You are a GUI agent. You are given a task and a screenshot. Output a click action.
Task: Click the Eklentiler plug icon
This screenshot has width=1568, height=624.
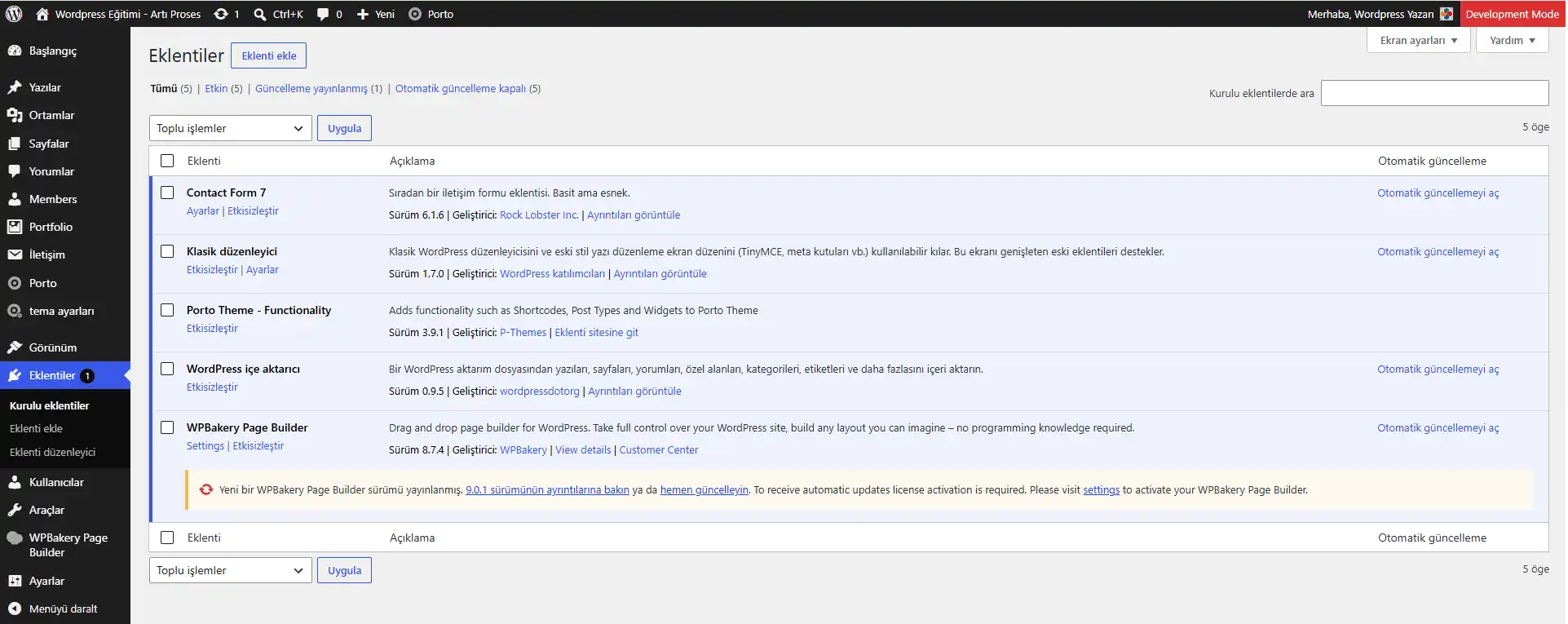coord(15,375)
